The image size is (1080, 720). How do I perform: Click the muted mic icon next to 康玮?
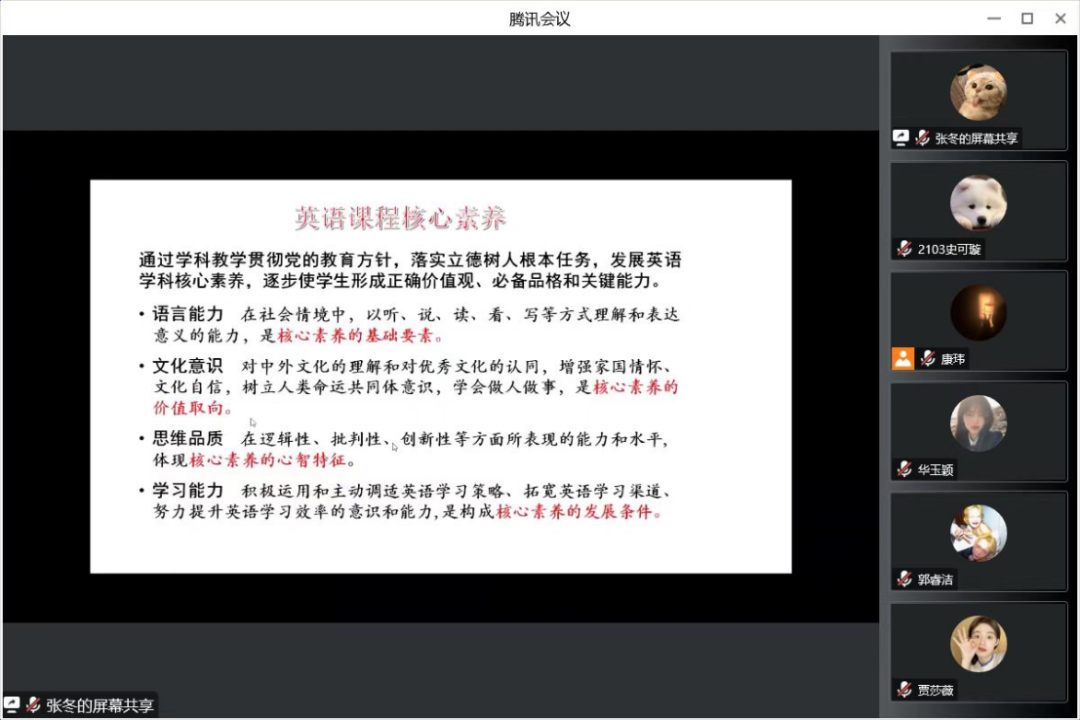tap(928, 359)
